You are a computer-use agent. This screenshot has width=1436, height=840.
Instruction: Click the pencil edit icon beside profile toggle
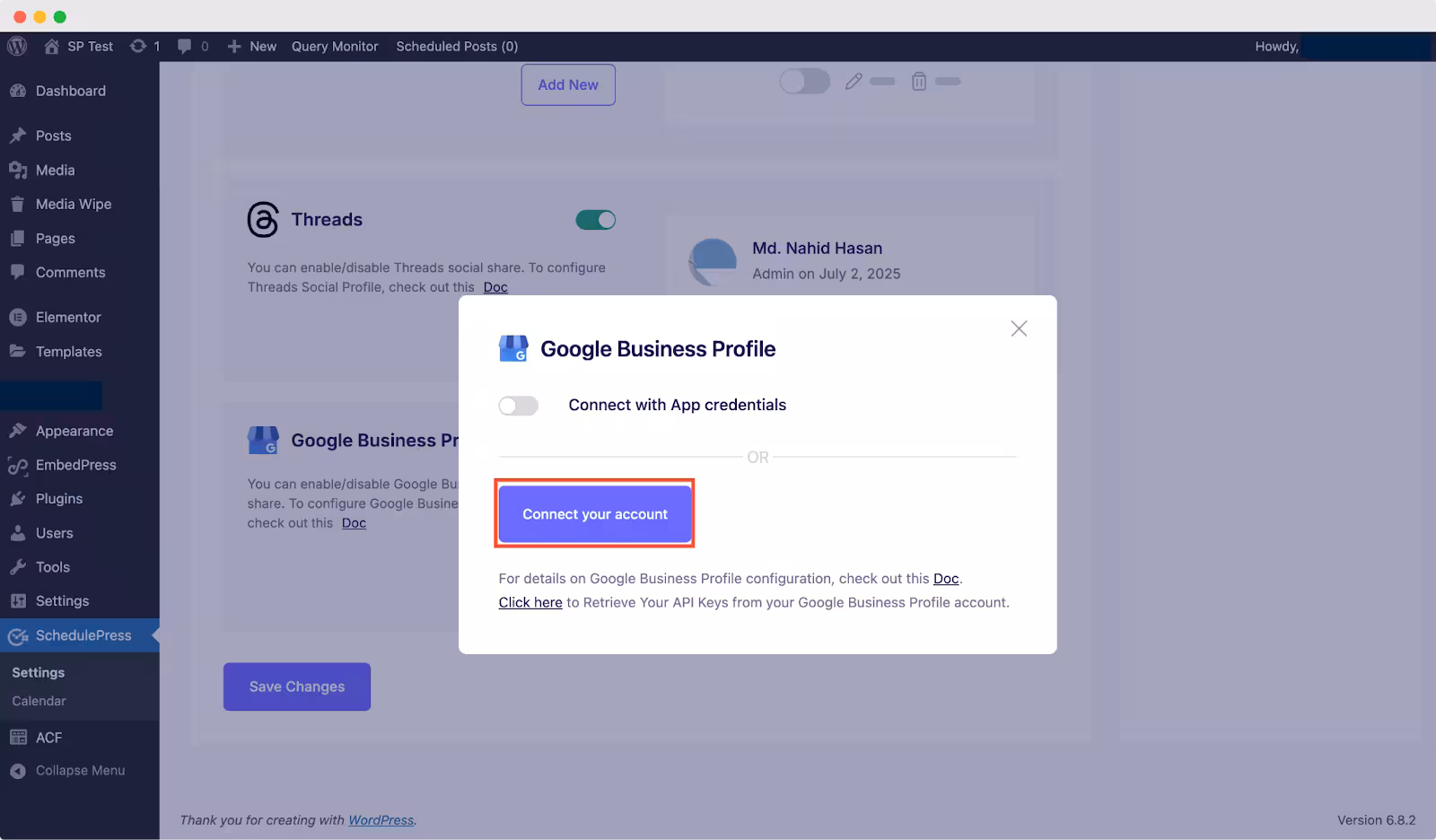tap(854, 81)
